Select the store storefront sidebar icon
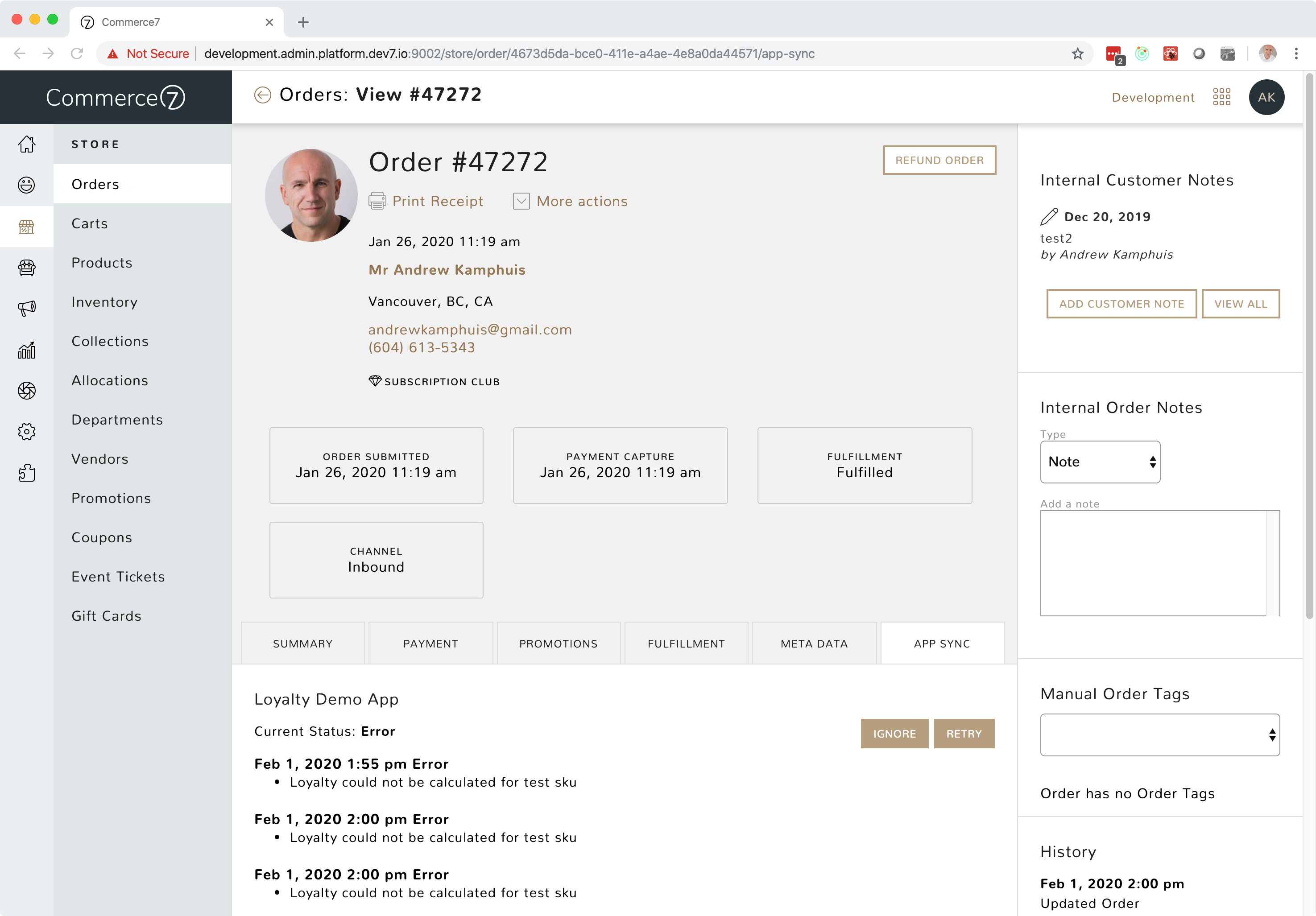The width and height of the screenshot is (1316, 916). 26,226
